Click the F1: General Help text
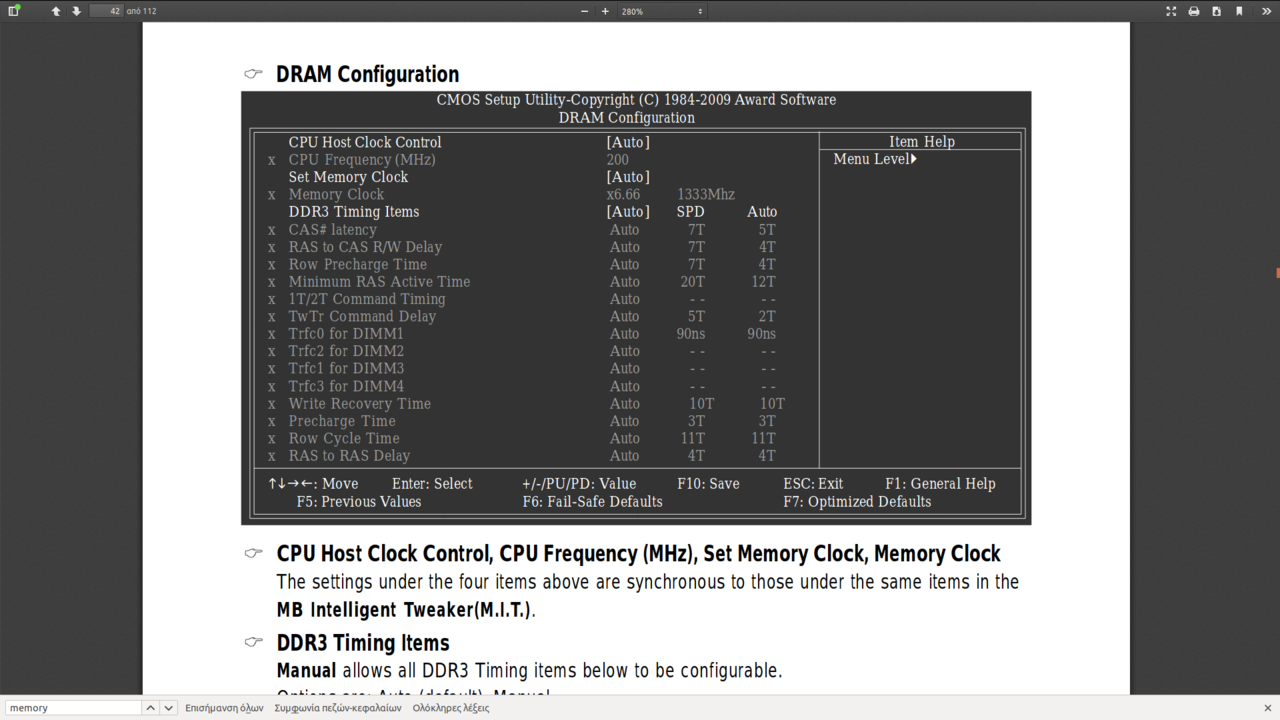The image size is (1280, 720). coord(940,483)
